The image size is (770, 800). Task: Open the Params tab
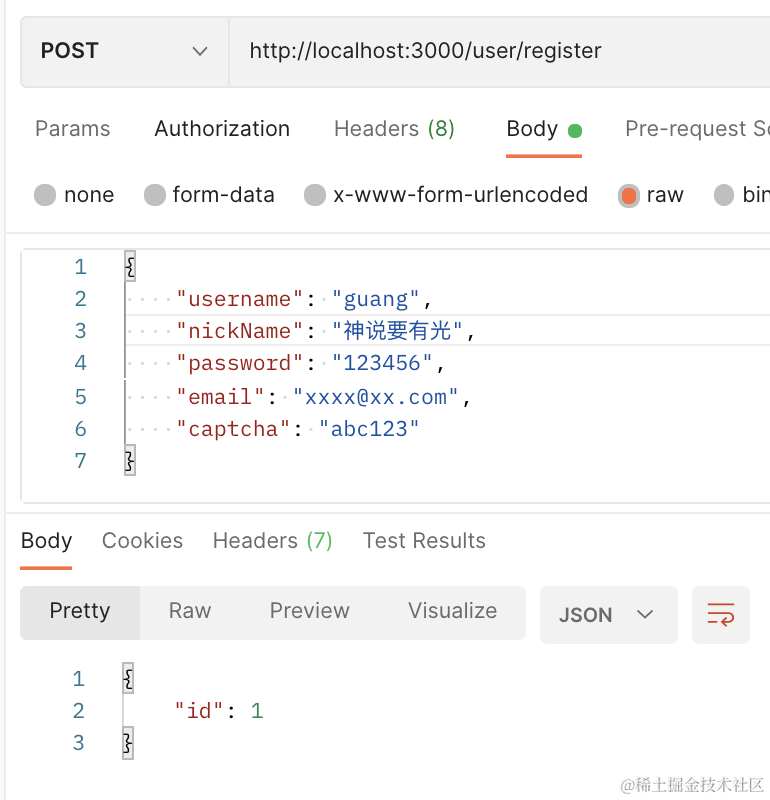click(x=72, y=129)
